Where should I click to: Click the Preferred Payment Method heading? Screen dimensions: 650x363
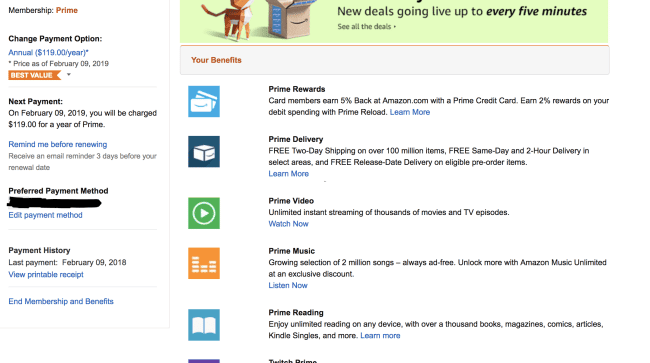58,191
